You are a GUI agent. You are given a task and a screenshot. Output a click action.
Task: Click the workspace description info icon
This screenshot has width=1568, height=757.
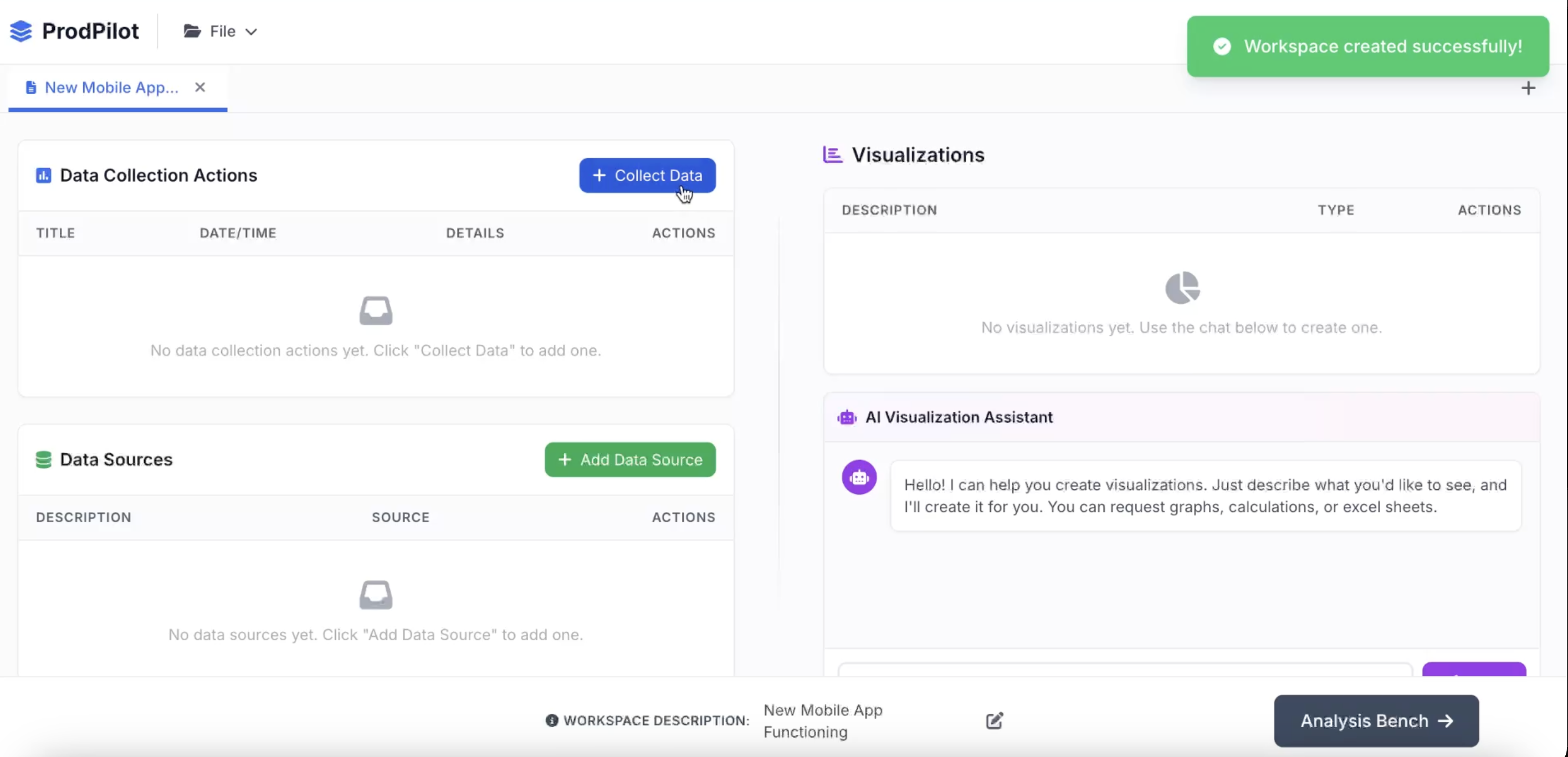click(x=551, y=721)
